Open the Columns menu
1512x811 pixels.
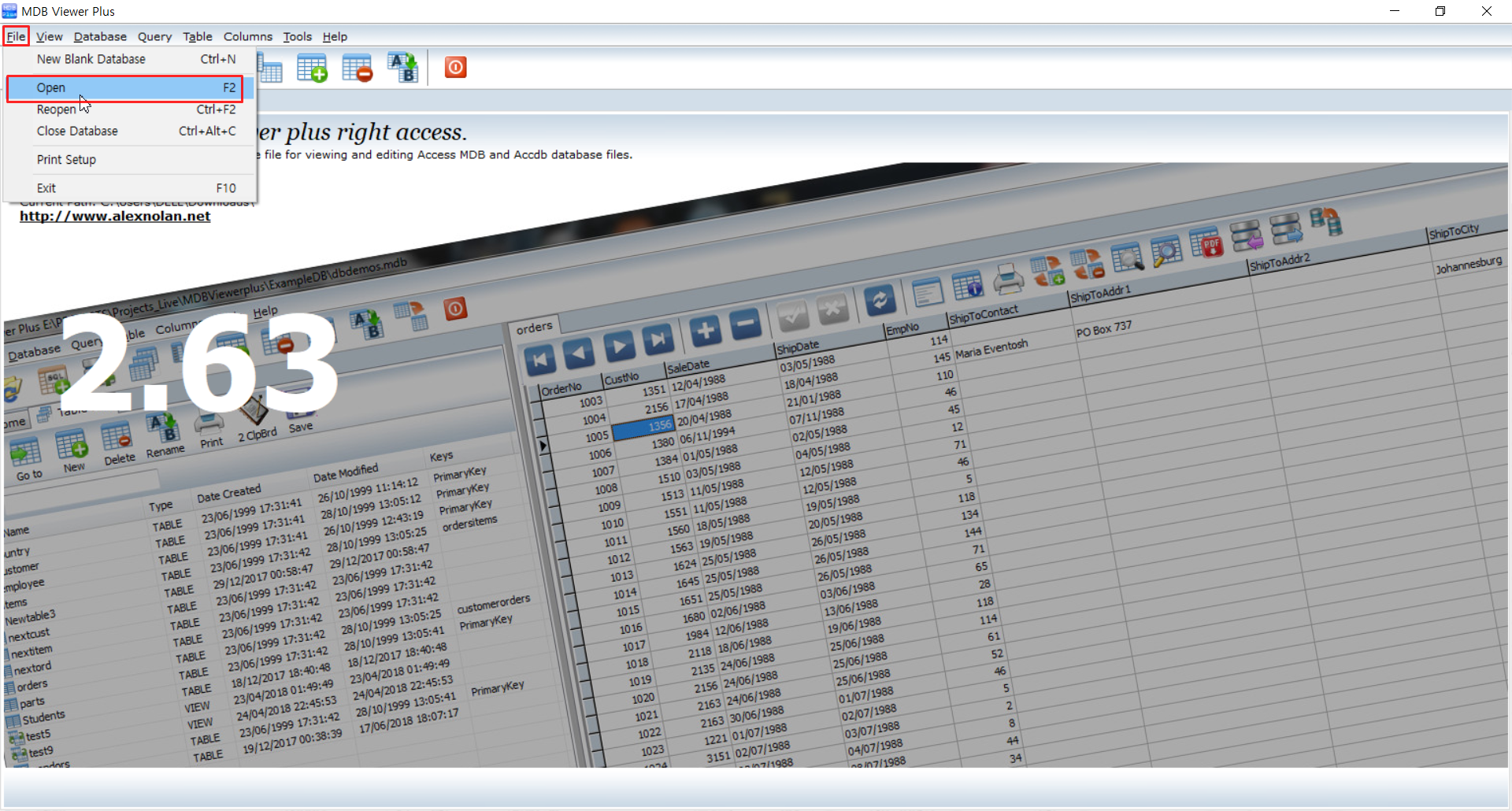(248, 36)
